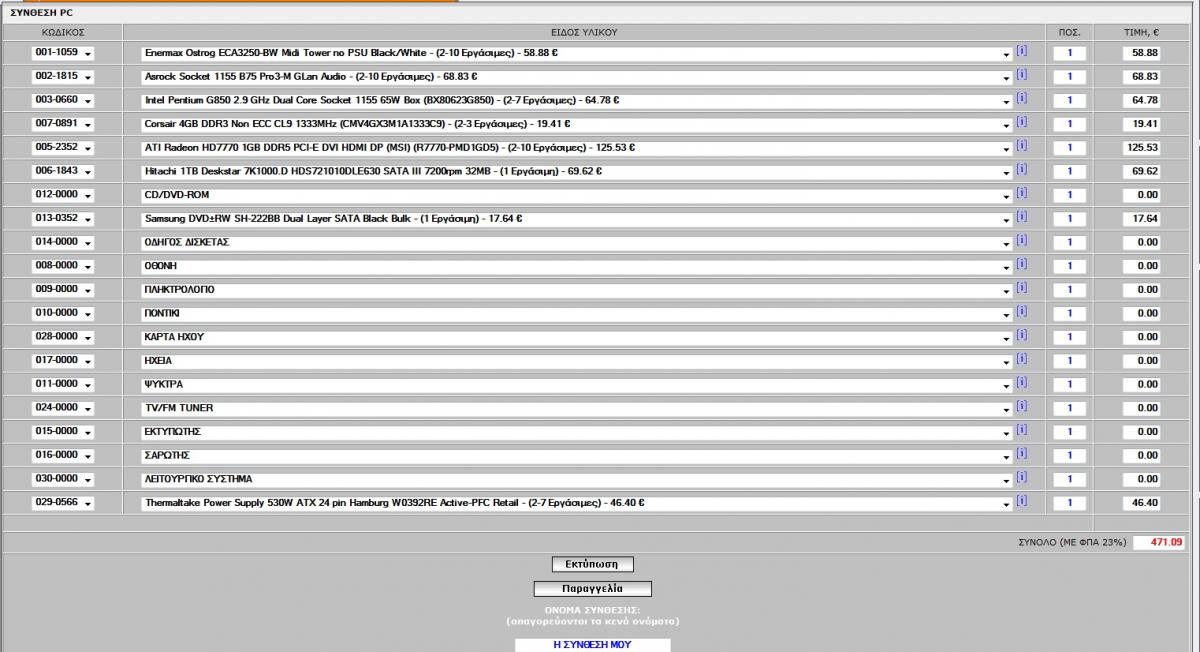Screen dimensions: 1200x652
Task: Click info icon for TV/FM TUNER row
Action: tap(1021, 407)
